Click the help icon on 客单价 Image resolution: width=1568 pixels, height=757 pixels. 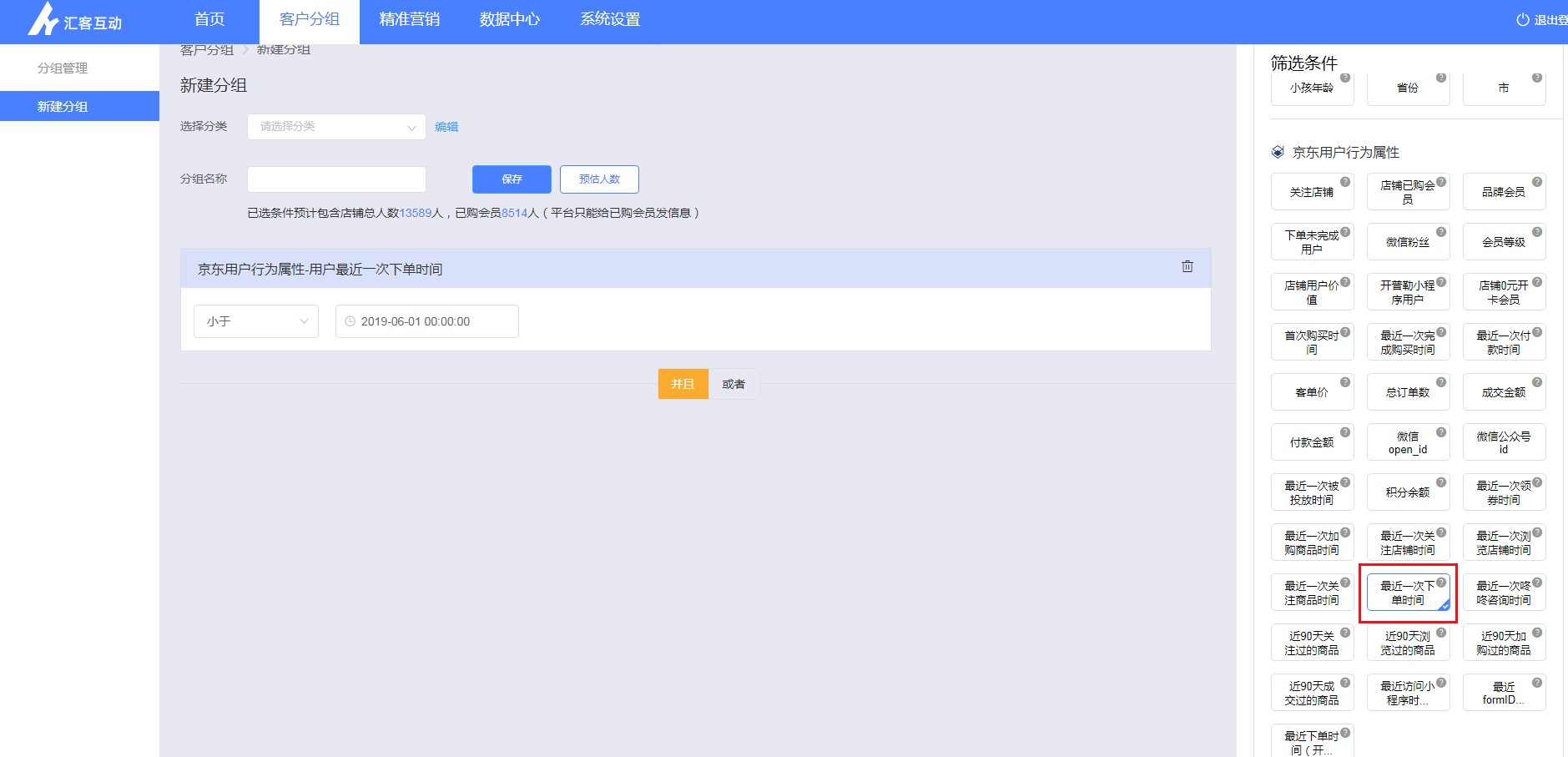[1345, 382]
